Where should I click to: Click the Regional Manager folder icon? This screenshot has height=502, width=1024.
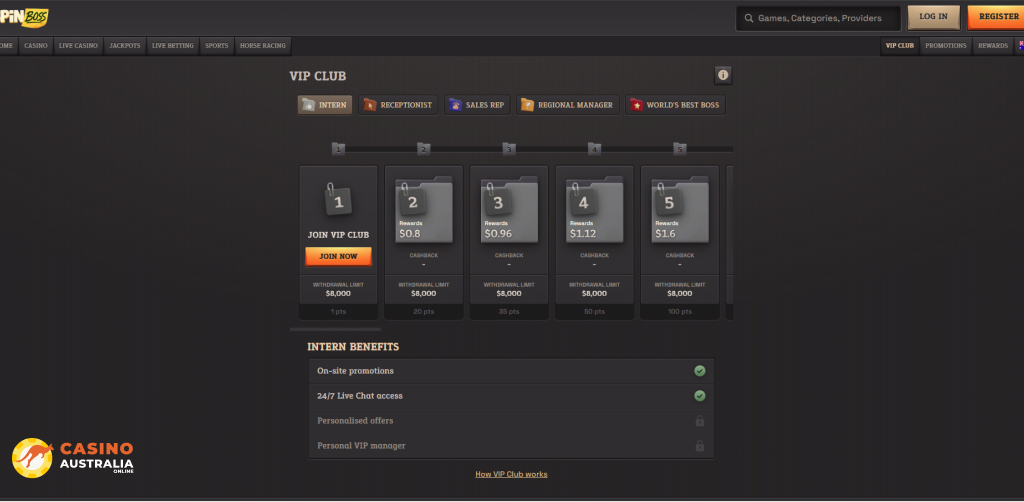pos(527,104)
